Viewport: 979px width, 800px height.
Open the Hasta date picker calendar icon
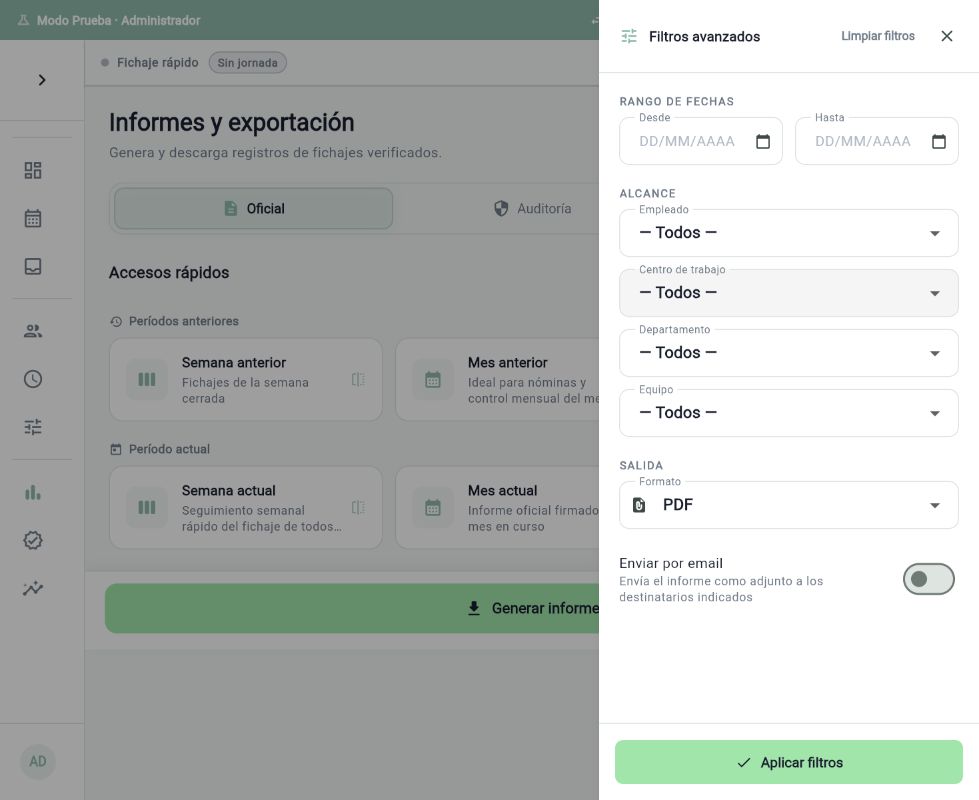pos(939,142)
